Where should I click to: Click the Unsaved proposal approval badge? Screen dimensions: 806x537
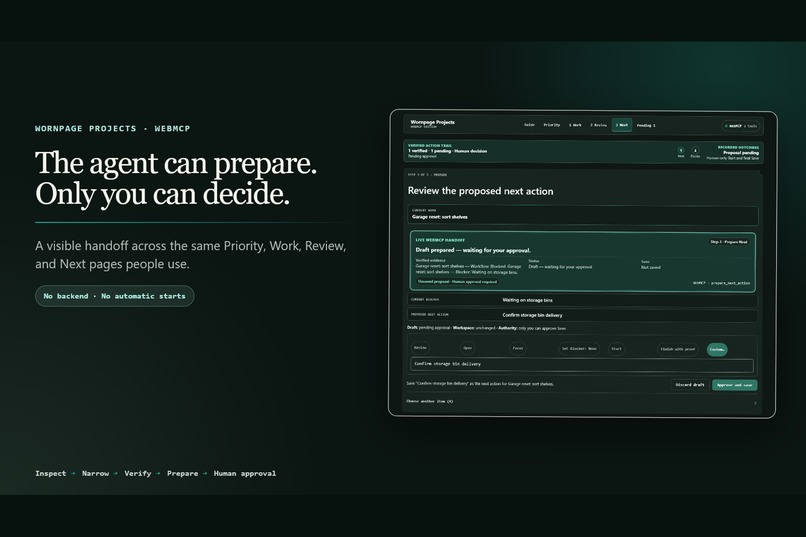click(457, 282)
